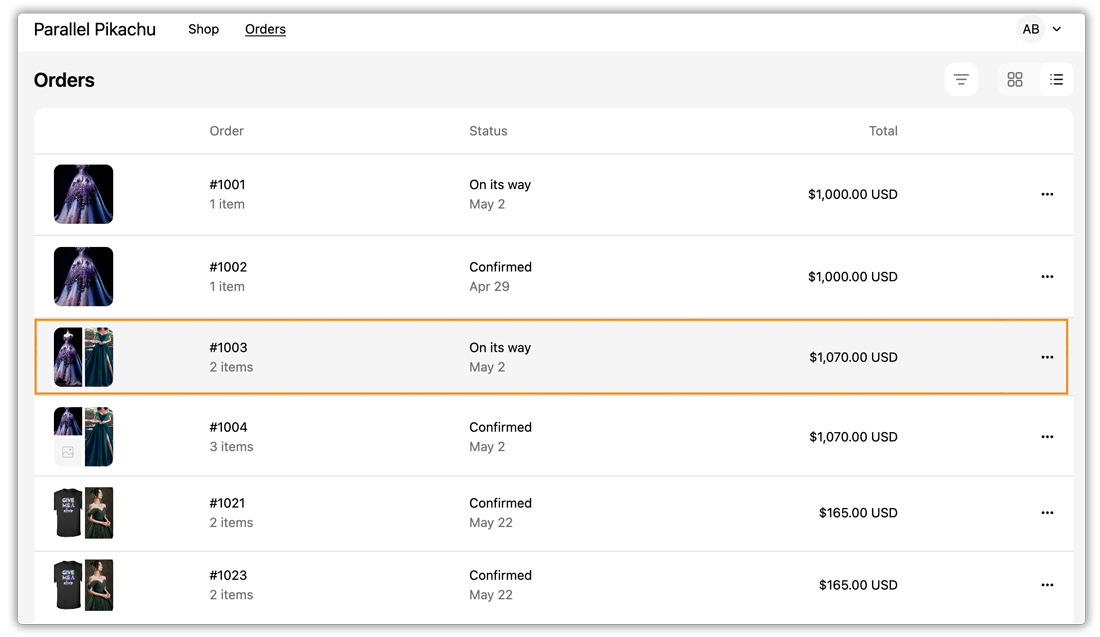This screenshot has height=637, width=1100.
Task: Click the green dress thumbnail in order #1023
Action: [x=99, y=585]
